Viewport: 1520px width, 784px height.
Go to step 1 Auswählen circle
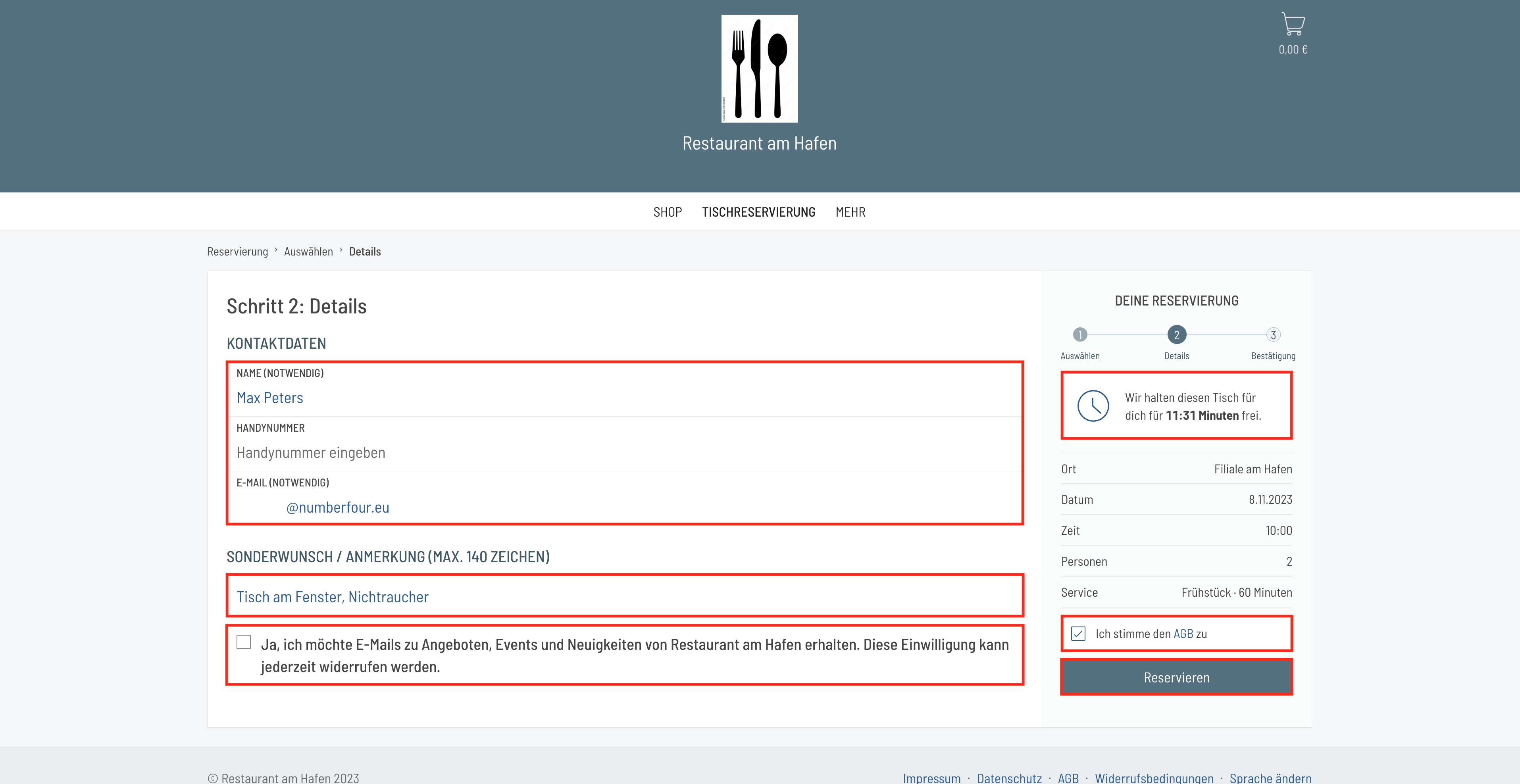pyautogui.click(x=1080, y=334)
